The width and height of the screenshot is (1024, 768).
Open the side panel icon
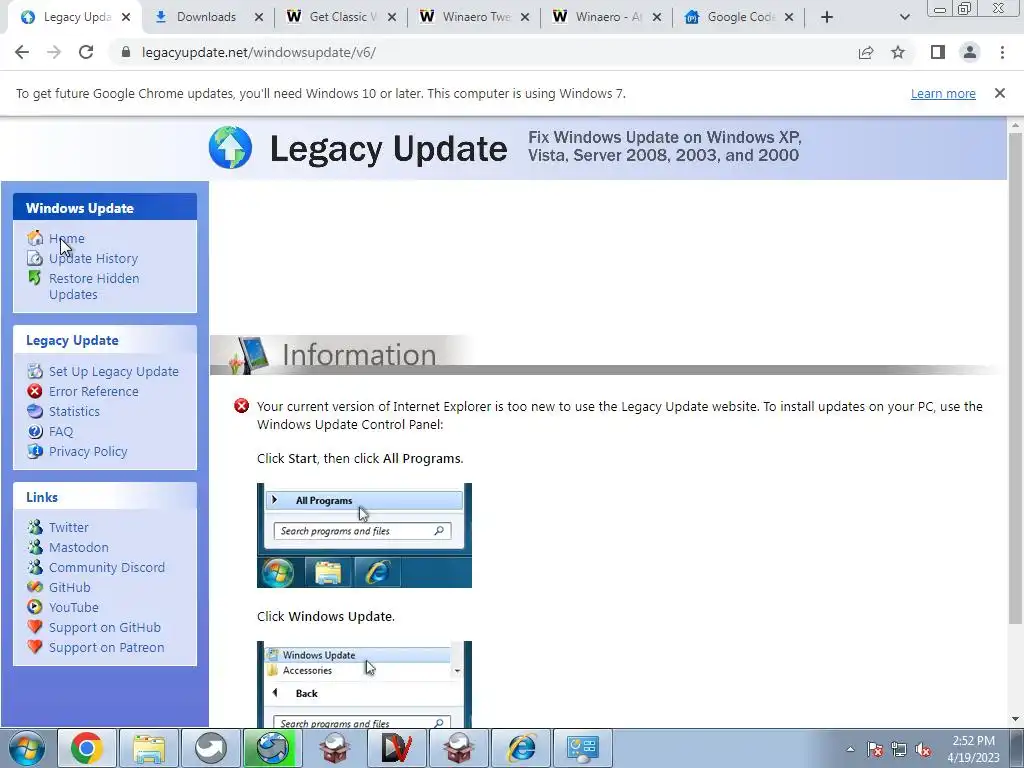click(x=938, y=52)
